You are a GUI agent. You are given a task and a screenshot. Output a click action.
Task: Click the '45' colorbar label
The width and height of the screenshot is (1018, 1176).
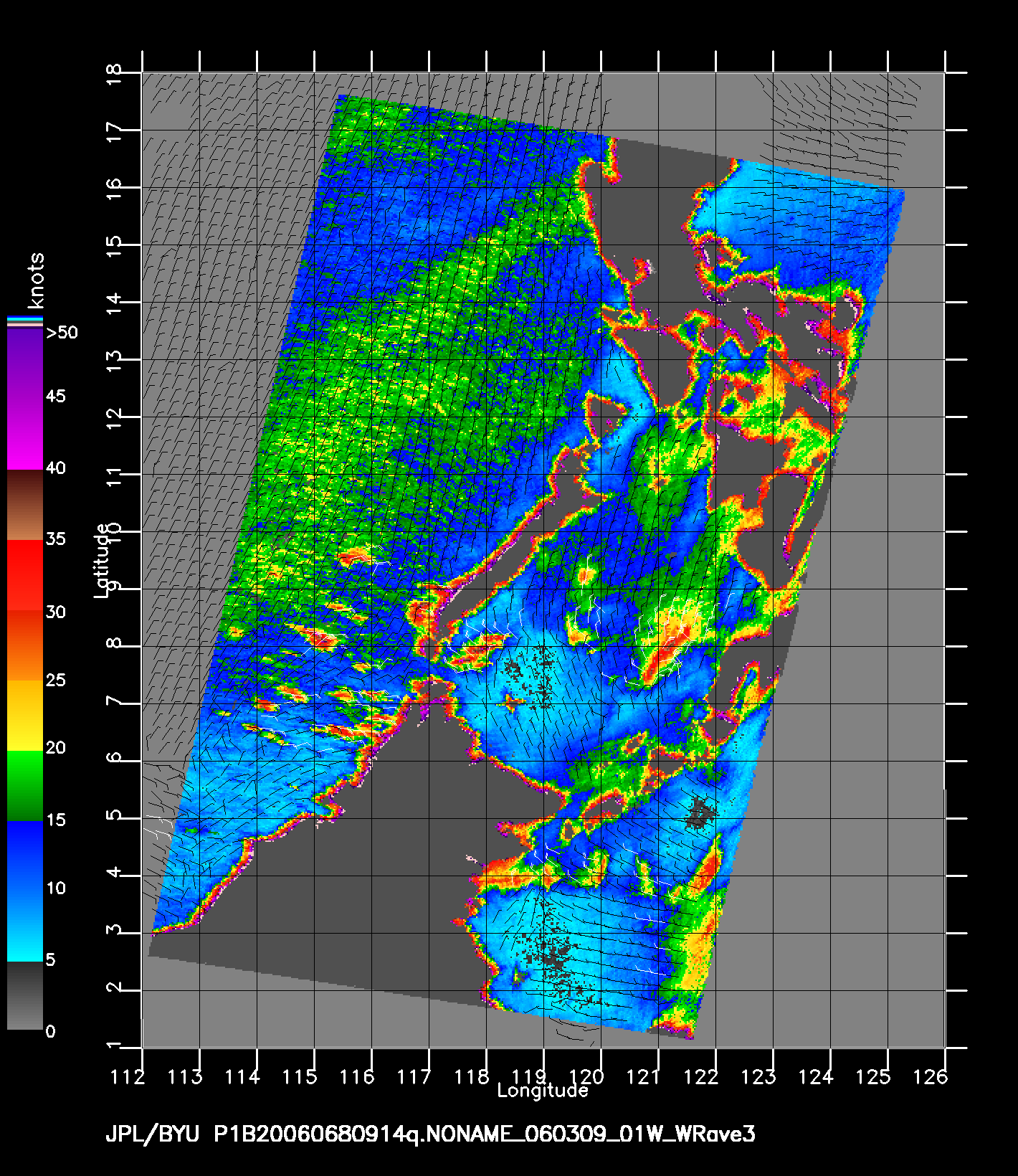[x=56, y=397]
